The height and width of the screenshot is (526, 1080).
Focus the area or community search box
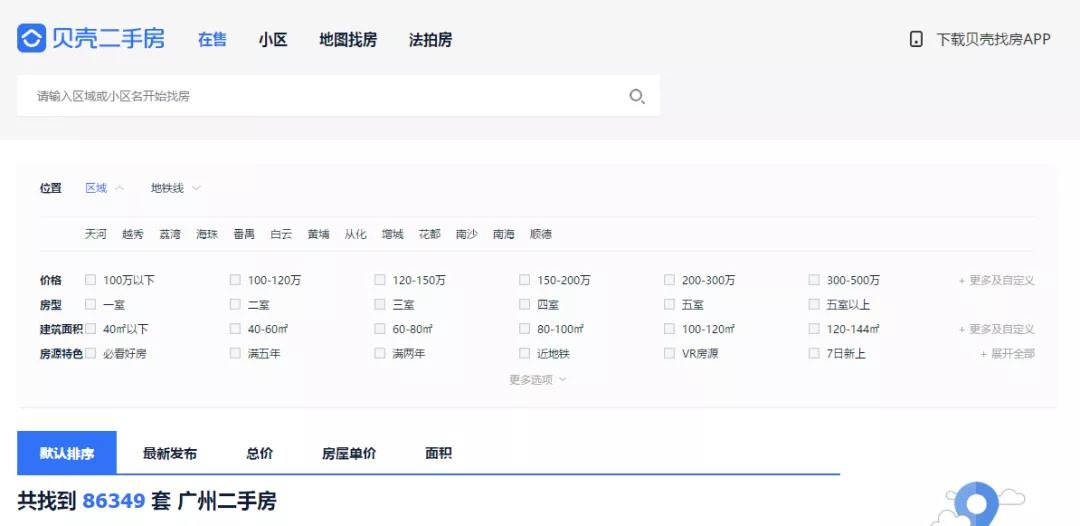click(x=320, y=96)
